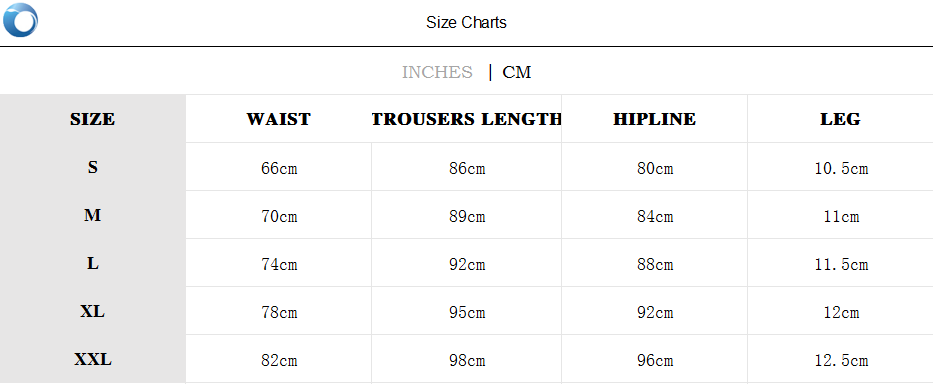Image resolution: width=933 pixels, height=384 pixels.
Task: Click the 12cm leg cell
Action: click(x=841, y=313)
